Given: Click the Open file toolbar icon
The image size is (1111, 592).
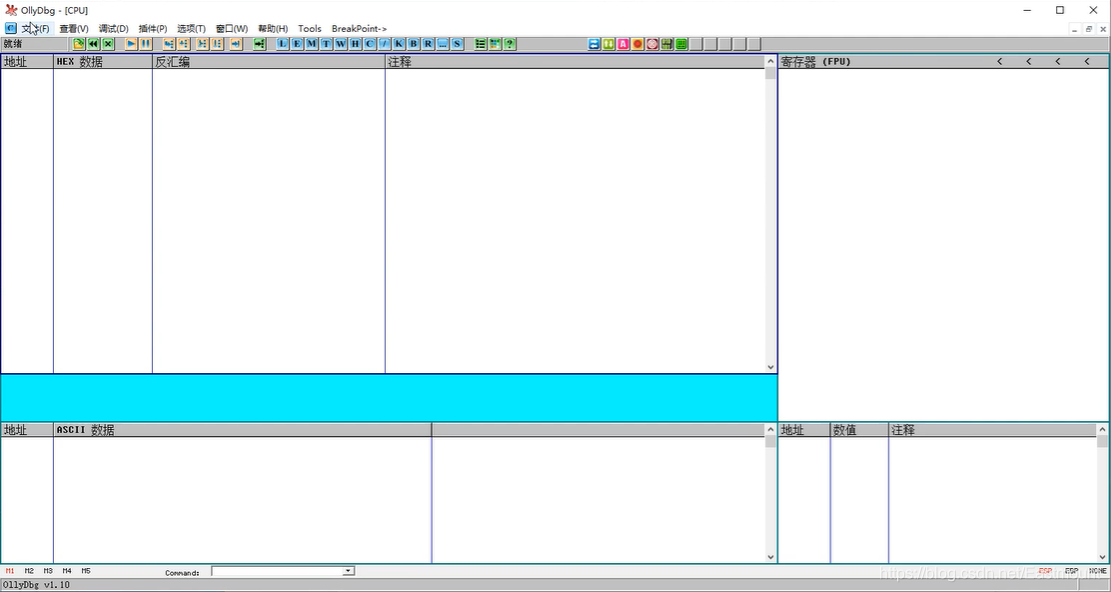Looking at the screenshot, I should tap(79, 44).
